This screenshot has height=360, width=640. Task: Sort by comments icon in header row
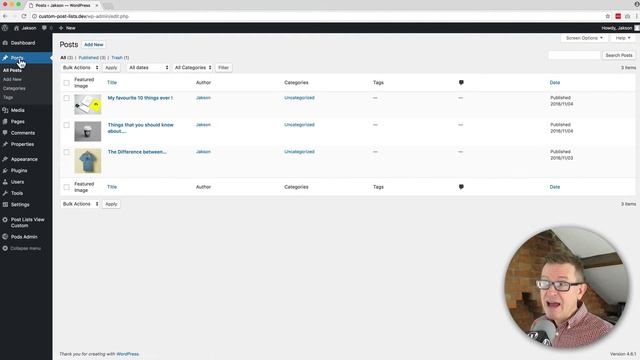(x=461, y=82)
